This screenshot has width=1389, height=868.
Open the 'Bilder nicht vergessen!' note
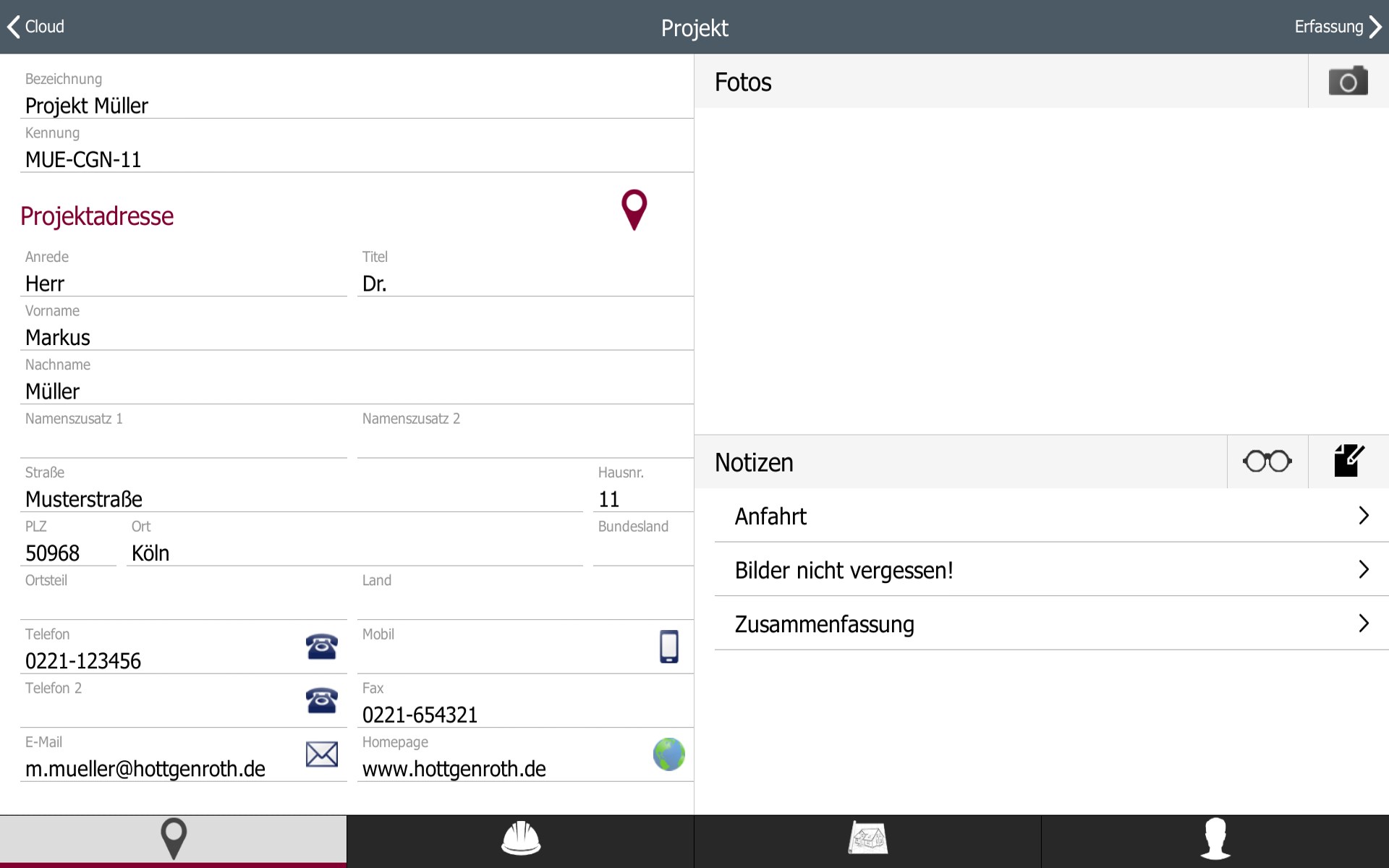pos(1050,570)
